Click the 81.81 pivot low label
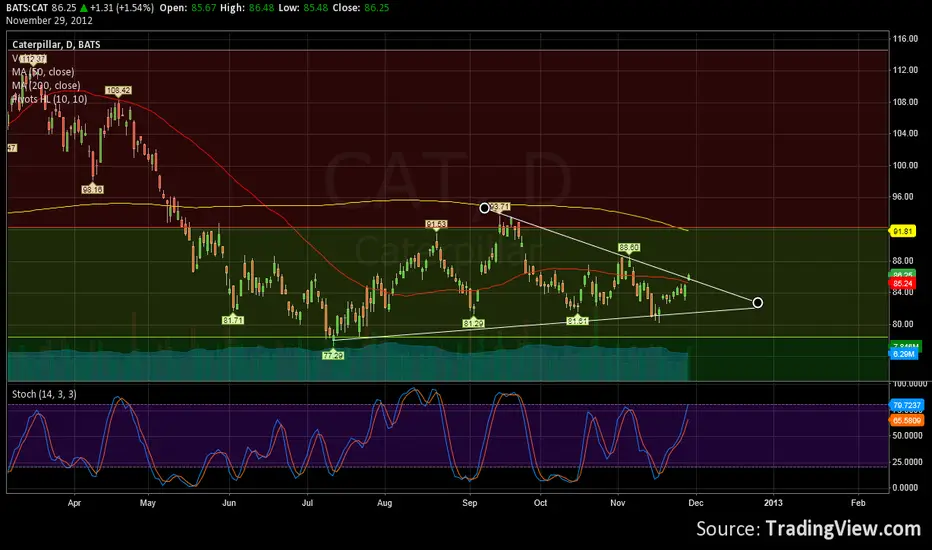932x550 pixels. pos(577,320)
